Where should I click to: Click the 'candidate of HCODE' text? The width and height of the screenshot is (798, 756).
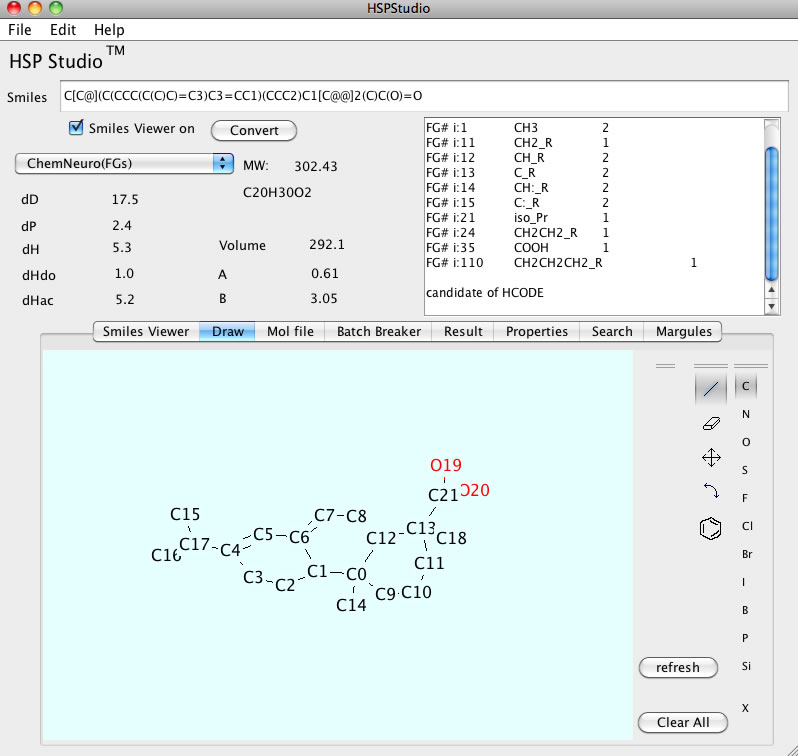pyautogui.click(x=484, y=293)
